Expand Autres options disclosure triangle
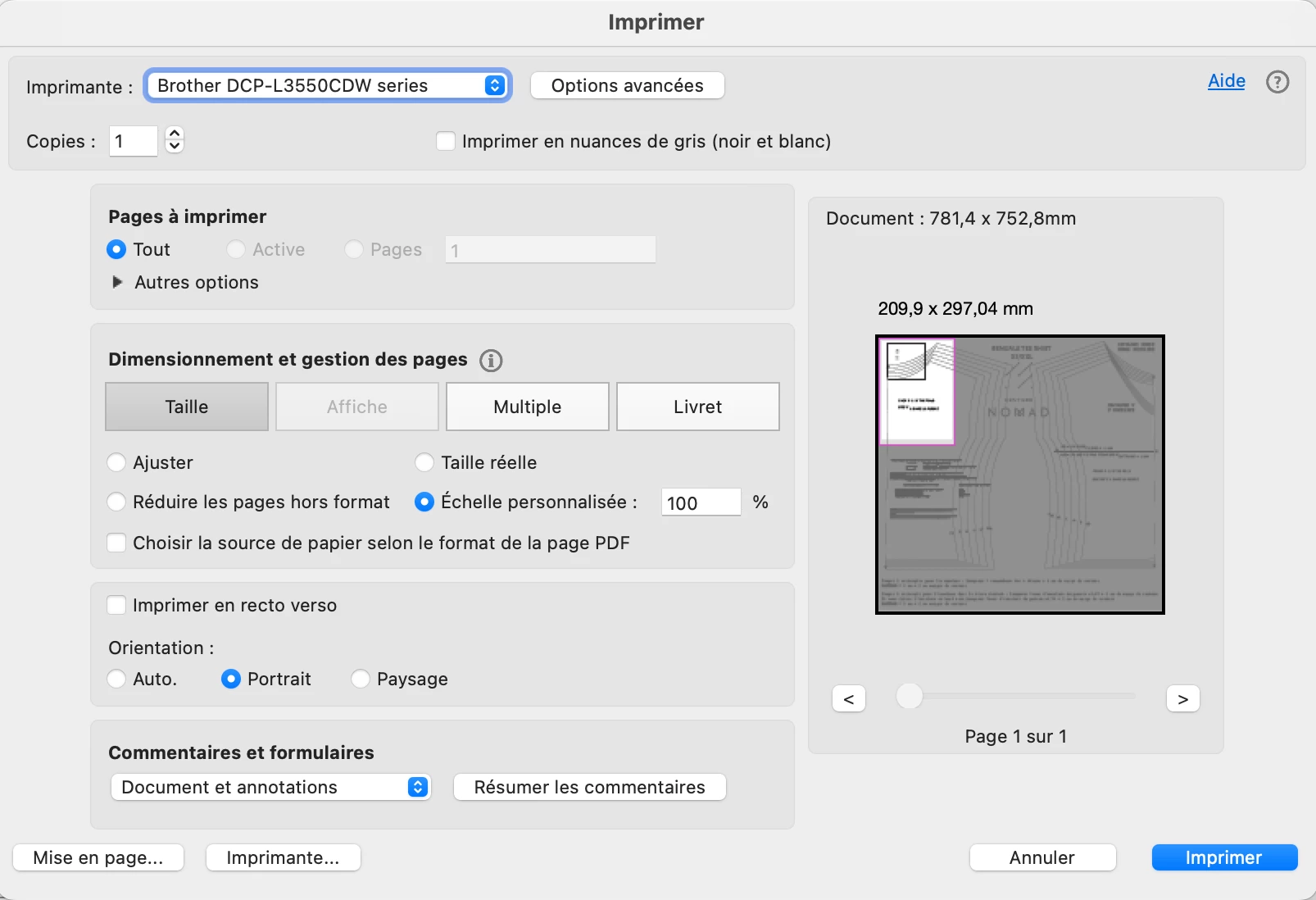1316x900 pixels. tap(117, 282)
